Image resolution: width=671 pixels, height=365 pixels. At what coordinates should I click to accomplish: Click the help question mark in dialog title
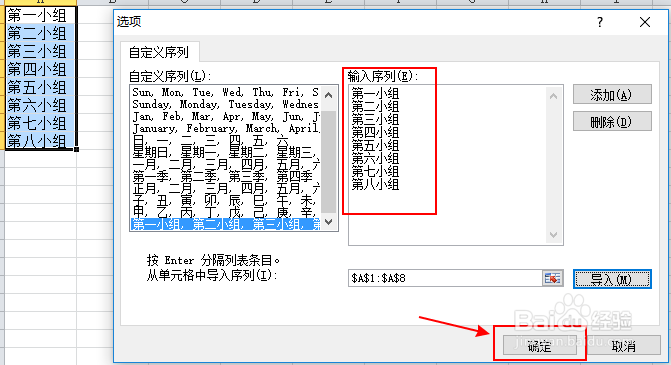click(600, 22)
